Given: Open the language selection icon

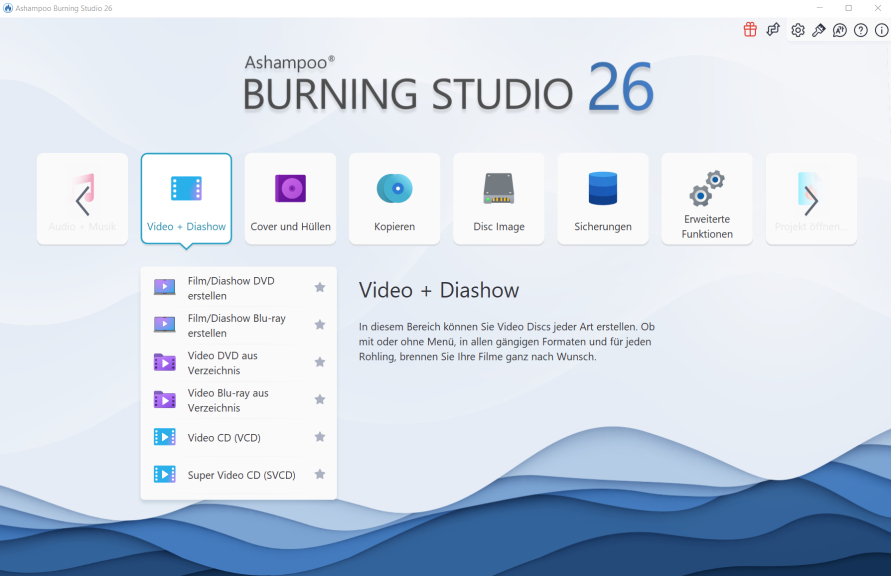Looking at the screenshot, I should (840, 29).
